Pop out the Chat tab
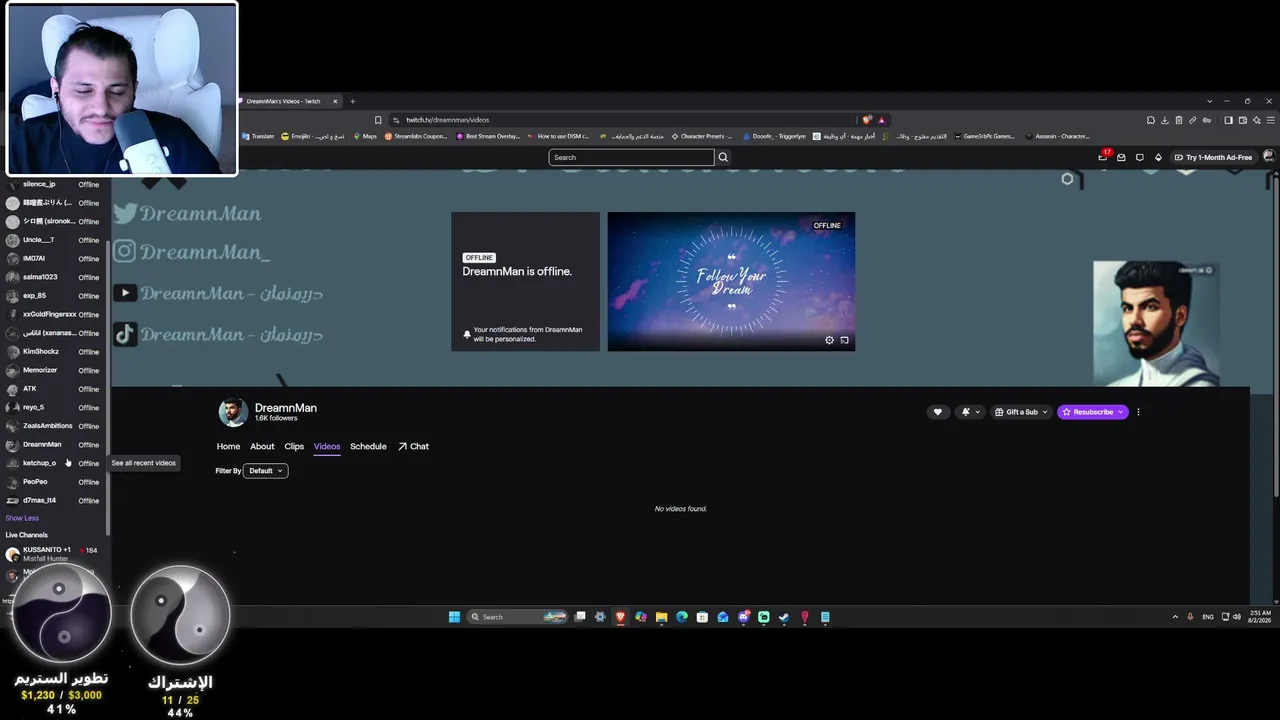Viewport: 1280px width, 720px height. [x=413, y=446]
